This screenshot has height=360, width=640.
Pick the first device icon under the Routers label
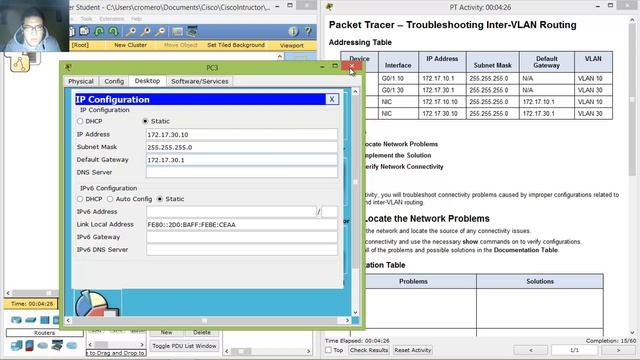(x=16, y=346)
